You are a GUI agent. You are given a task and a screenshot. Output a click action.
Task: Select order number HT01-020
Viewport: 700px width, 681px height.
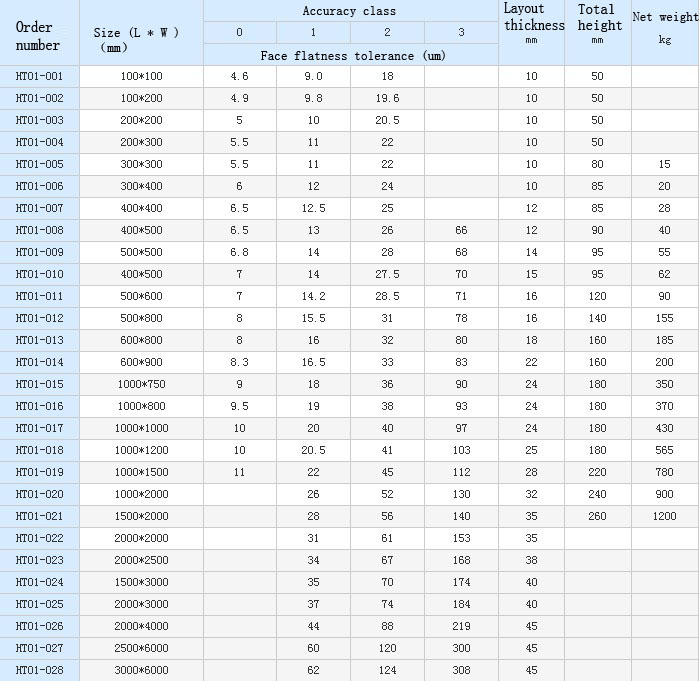pos(39,494)
